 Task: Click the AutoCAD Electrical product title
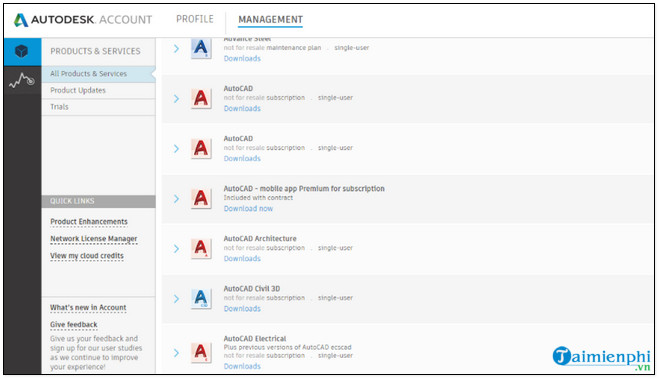(255, 339)
